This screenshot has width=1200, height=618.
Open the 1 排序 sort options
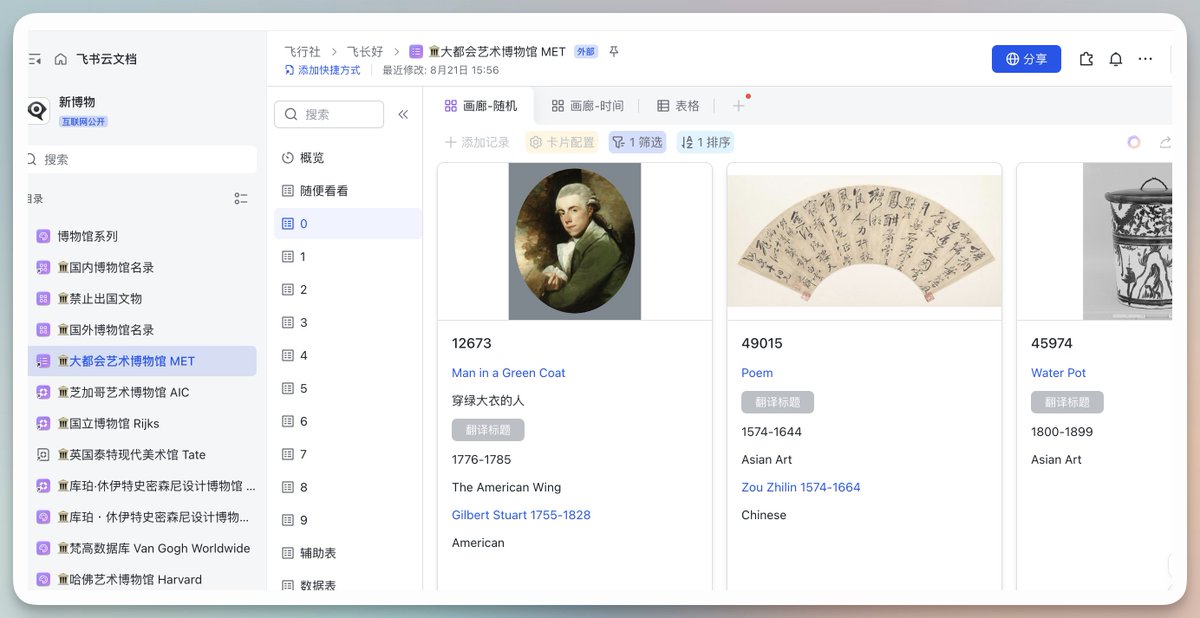tap(705, 142)
